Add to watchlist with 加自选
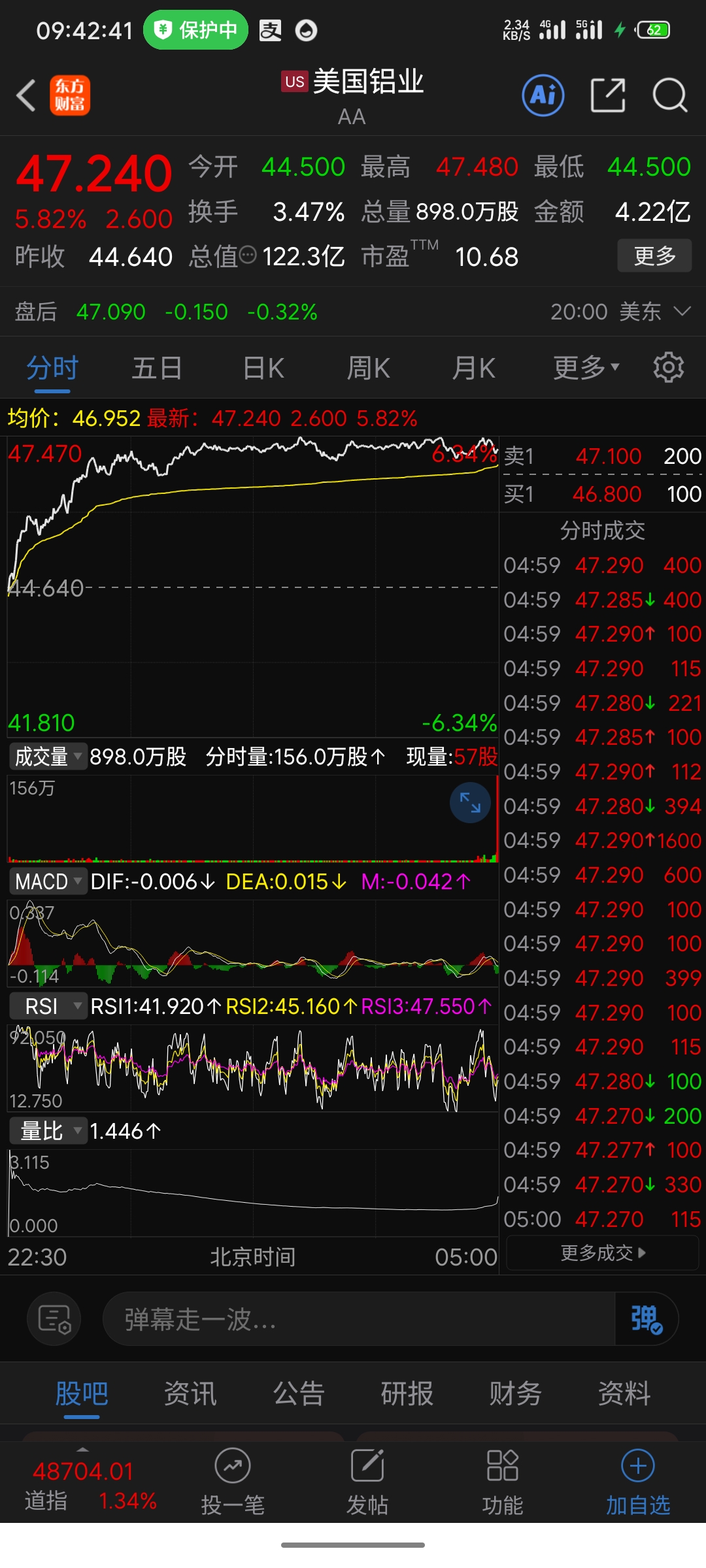Viewport: 706px width, 1568px height. [x=638, y=1481]
